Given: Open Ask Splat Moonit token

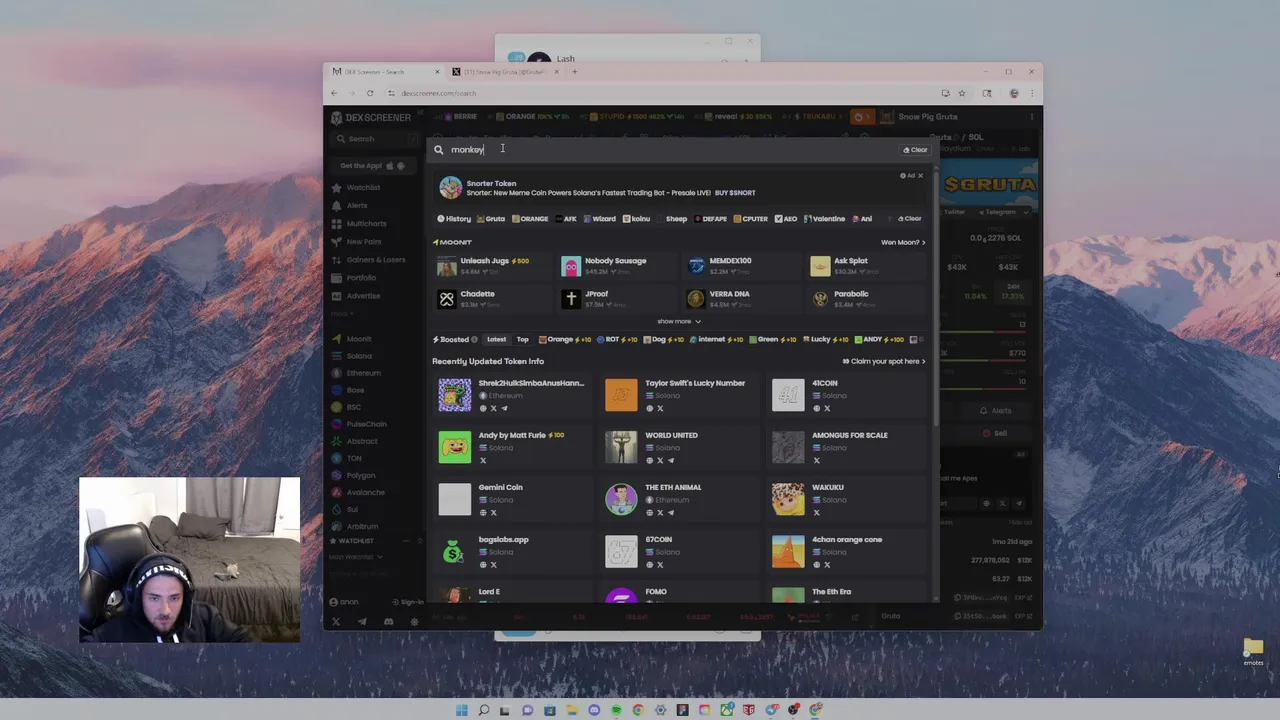Looking at the screenshot, I should pos(866,266).
